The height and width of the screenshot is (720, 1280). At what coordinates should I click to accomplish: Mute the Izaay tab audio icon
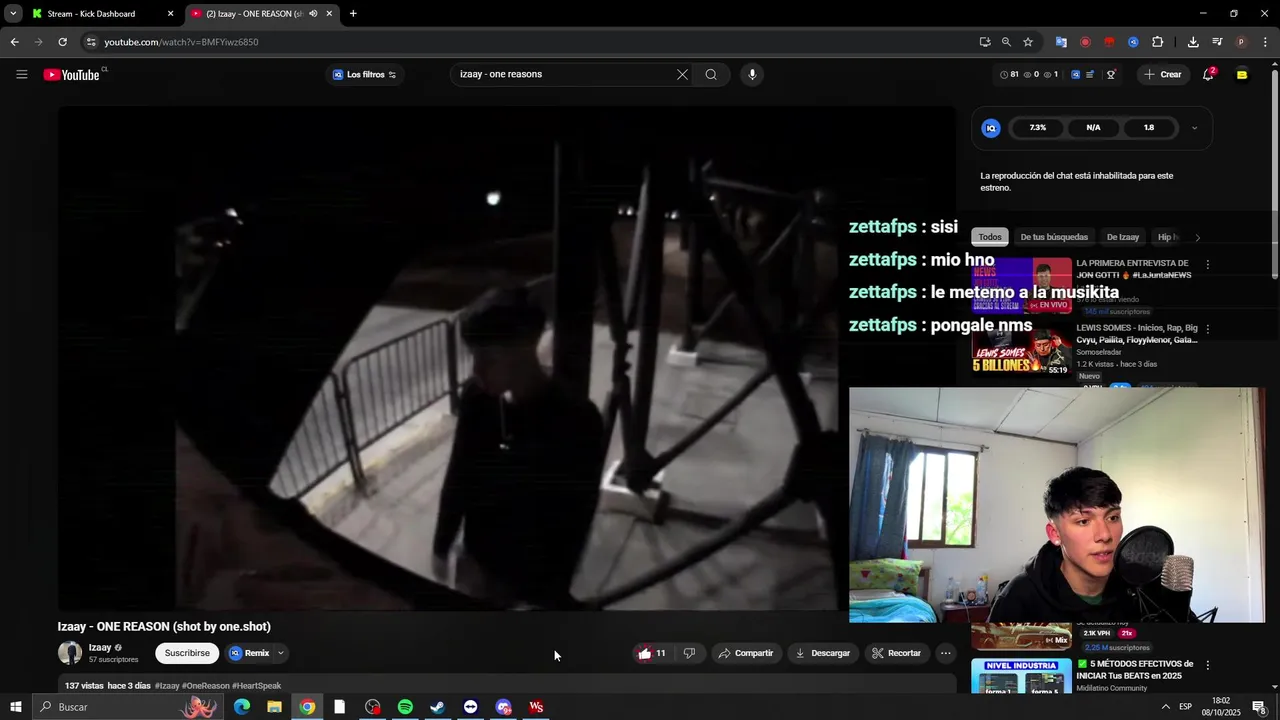313,14
